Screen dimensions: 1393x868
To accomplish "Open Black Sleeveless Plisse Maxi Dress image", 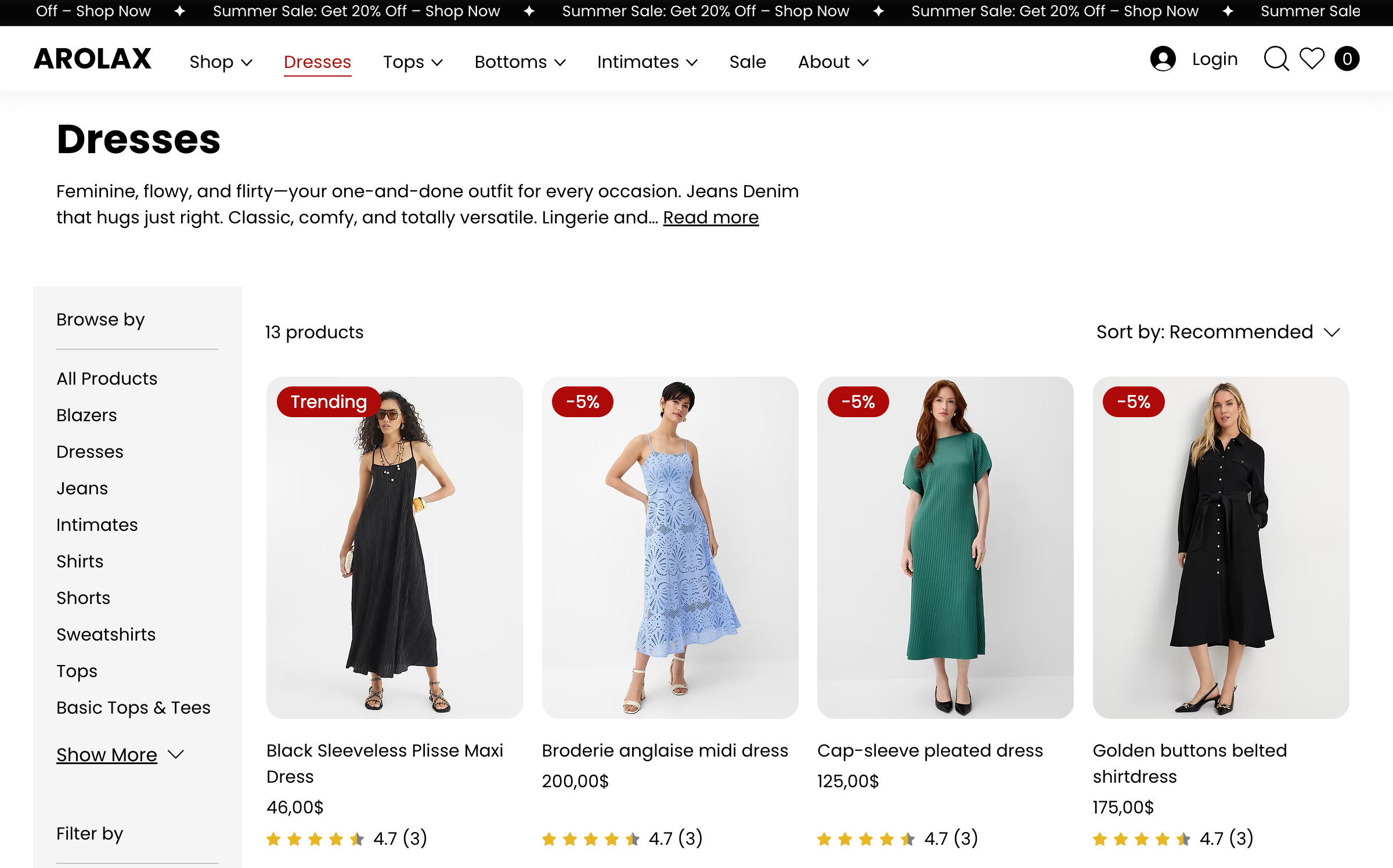I will [x=395, y=548].
